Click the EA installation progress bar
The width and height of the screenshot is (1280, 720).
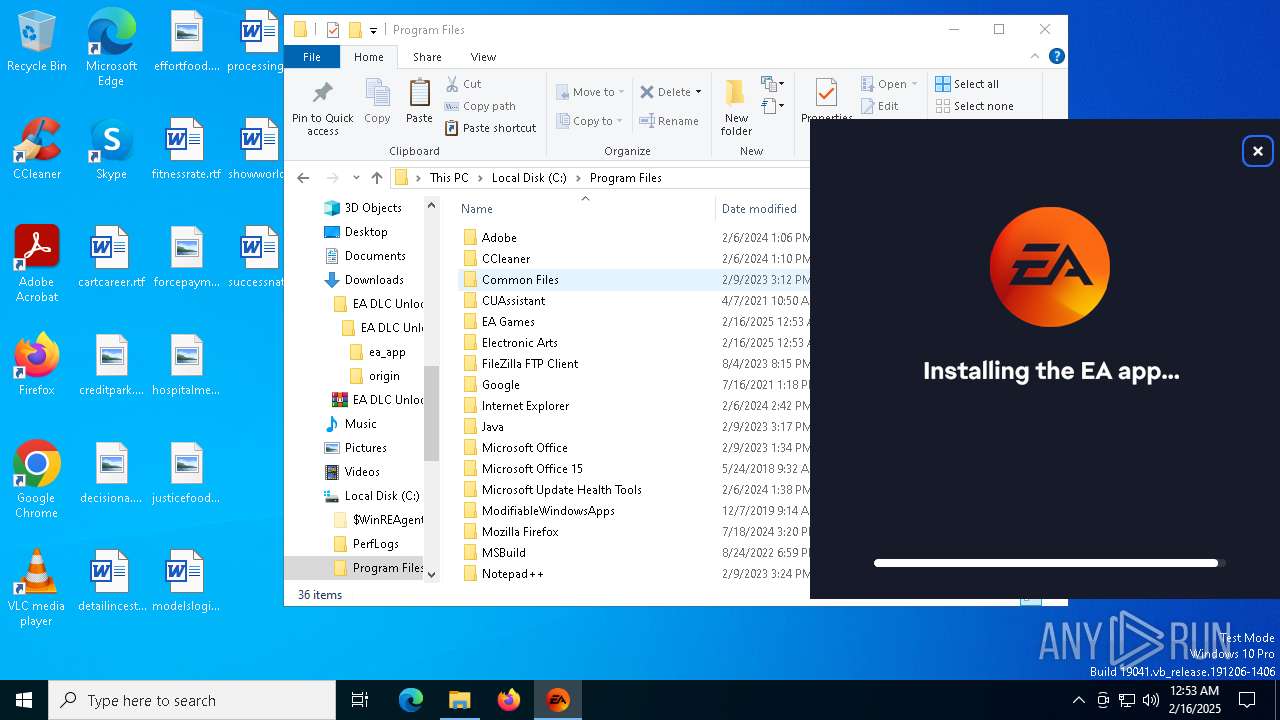[1049, 563]
